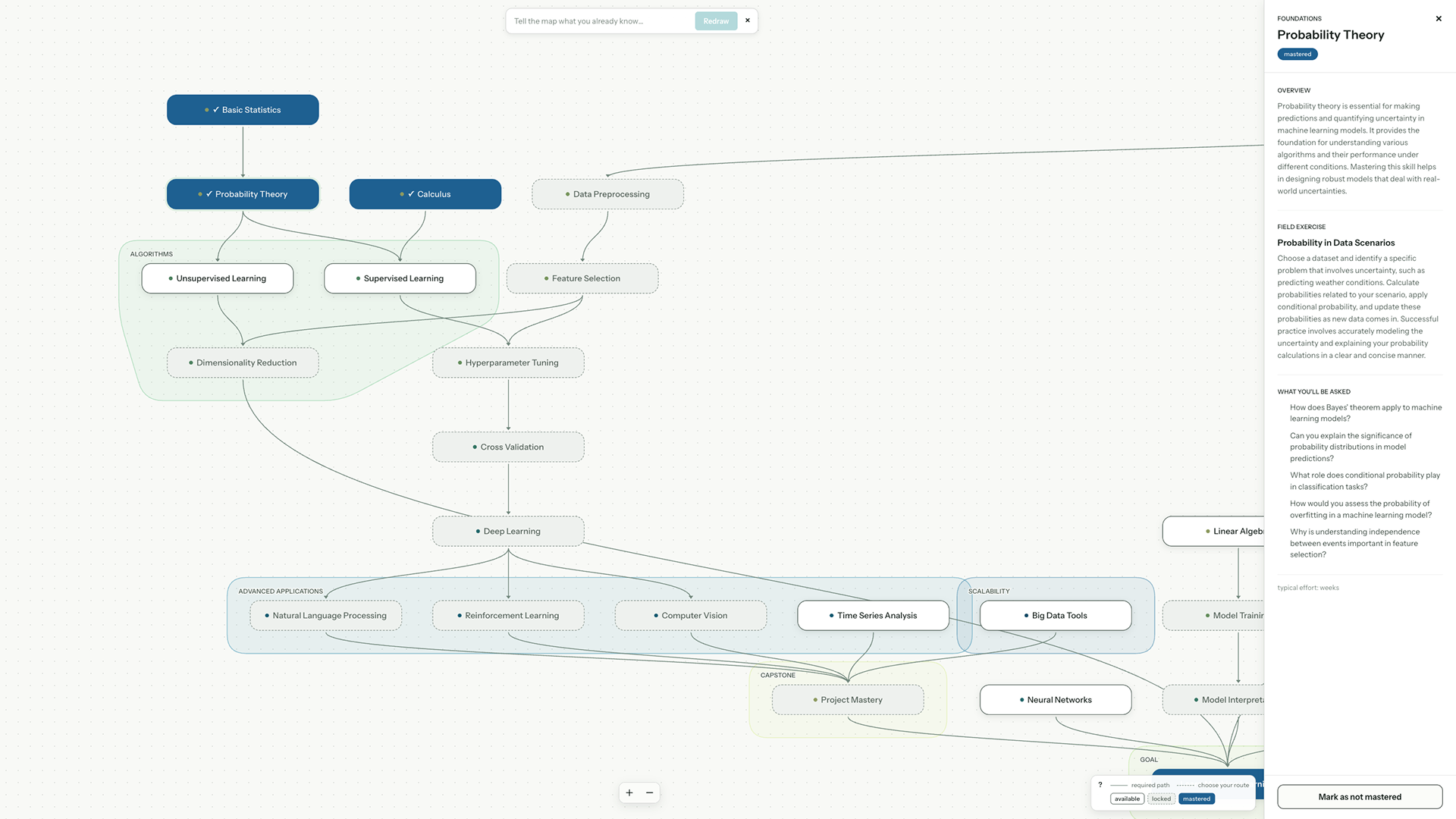This screenshot has height=819, width=1456.
Task: Click the 'required path' legend text
Action: click(1150, 785)
